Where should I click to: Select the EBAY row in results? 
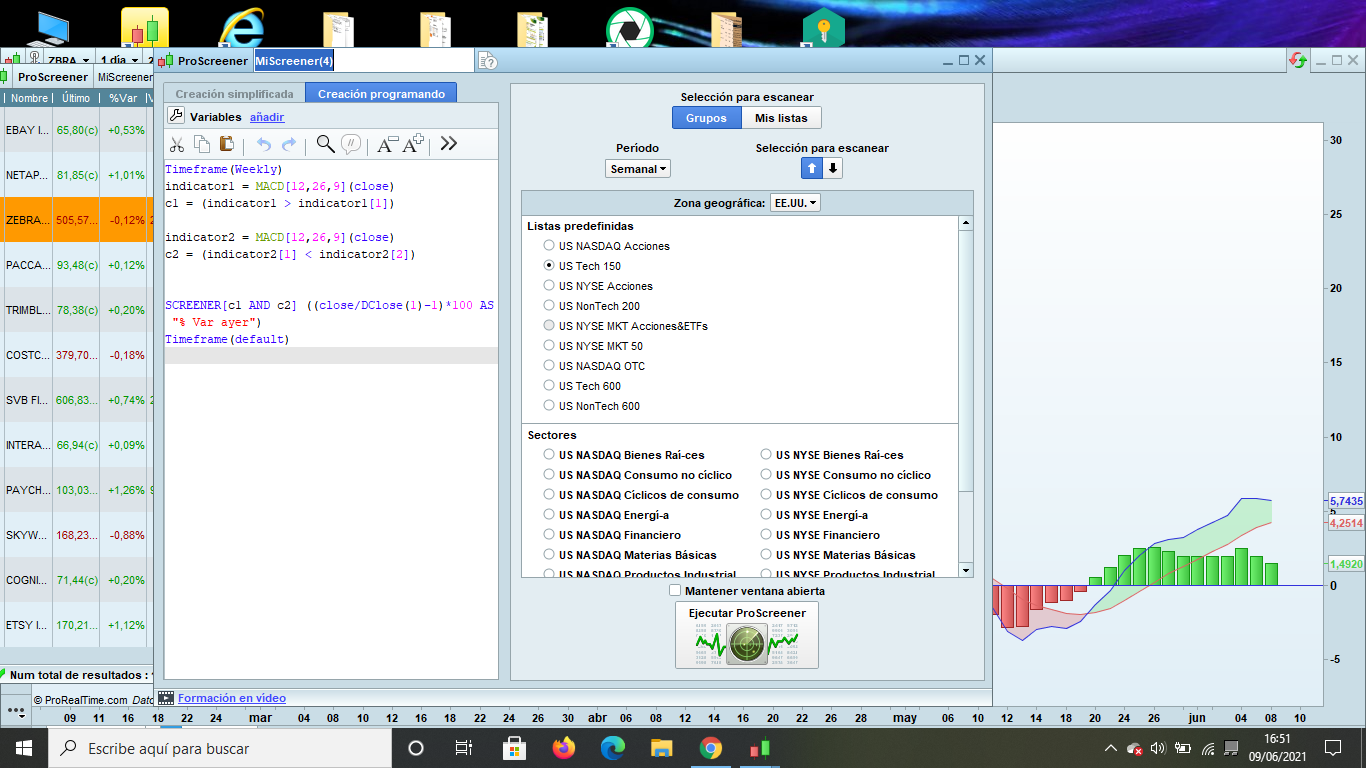(x=76, y=130)
